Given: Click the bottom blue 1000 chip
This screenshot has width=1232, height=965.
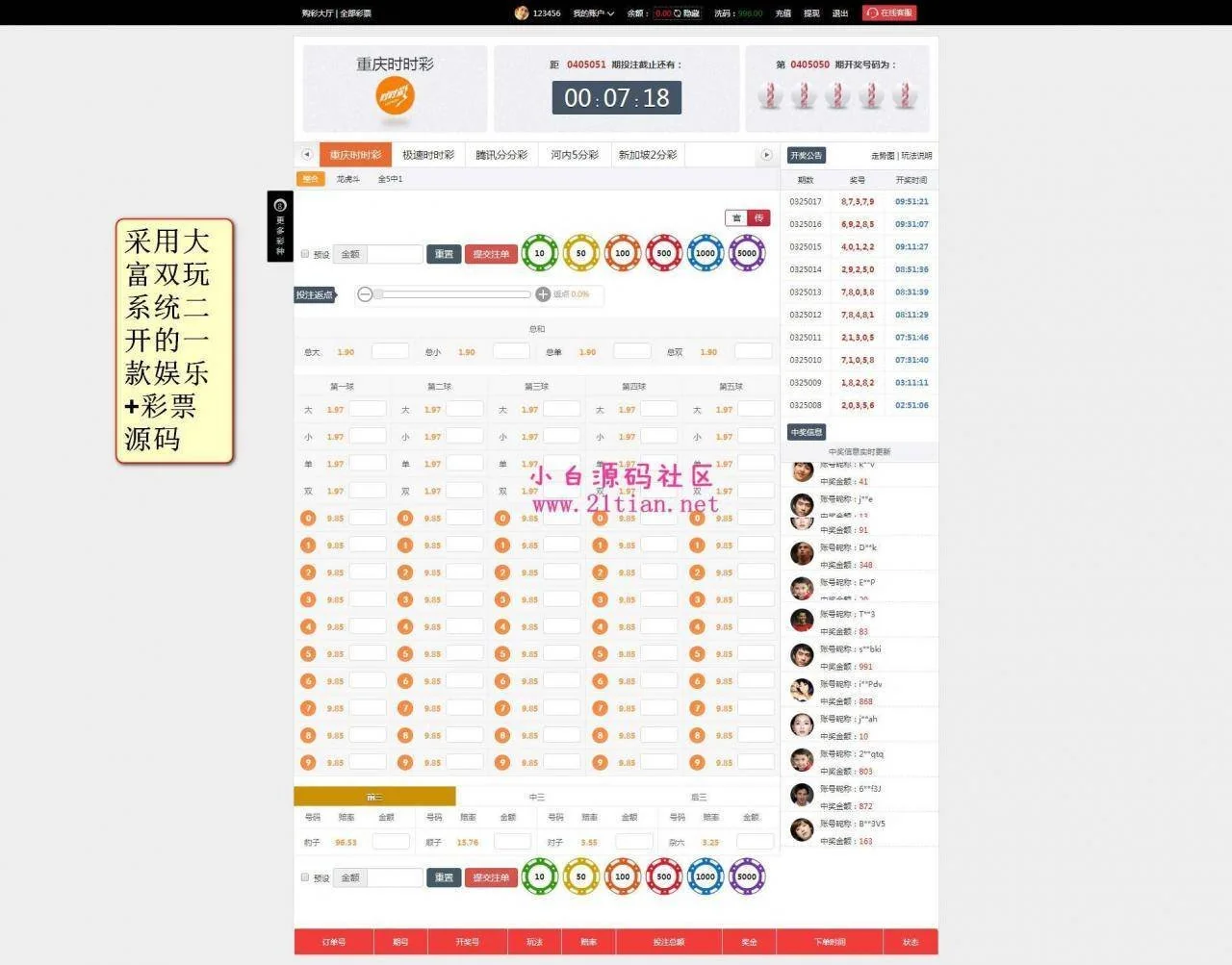Looking at the screenshot, I should [705, 876].
